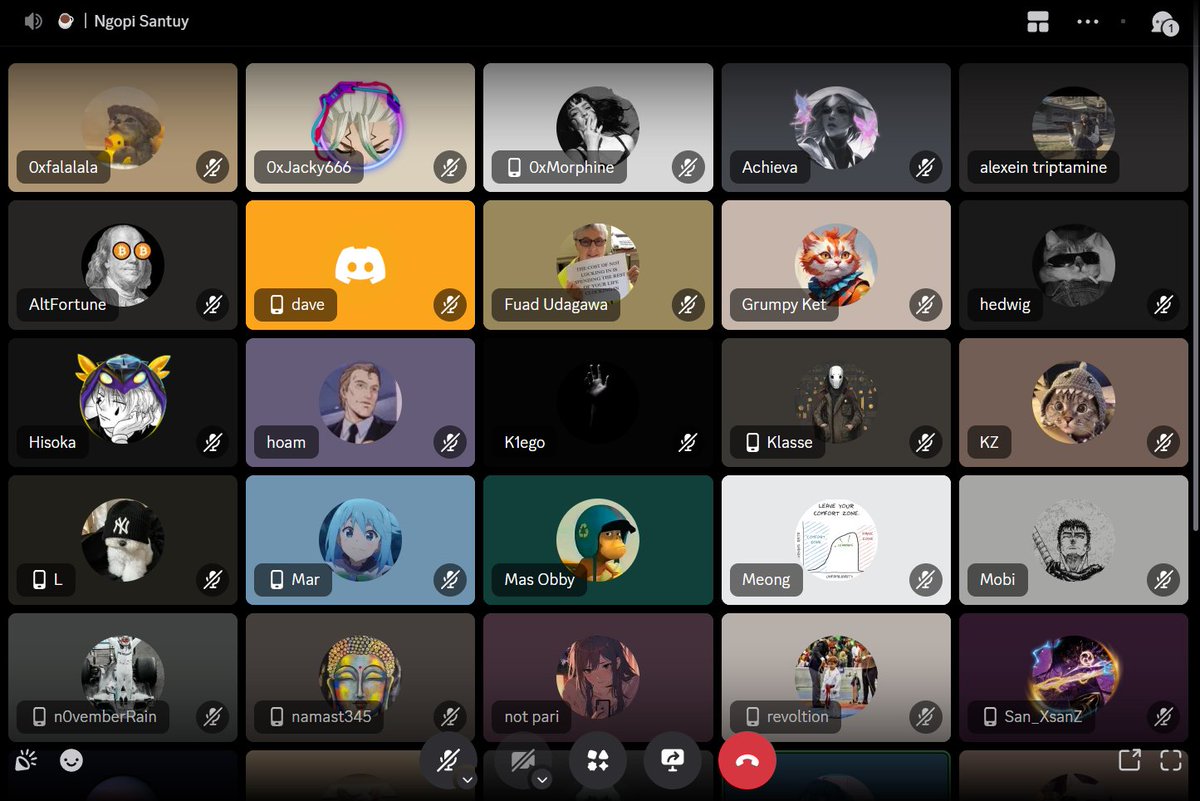Open the Activities launcher button
This screenshot has width=1200, height=801.
[x=597, y=761]
